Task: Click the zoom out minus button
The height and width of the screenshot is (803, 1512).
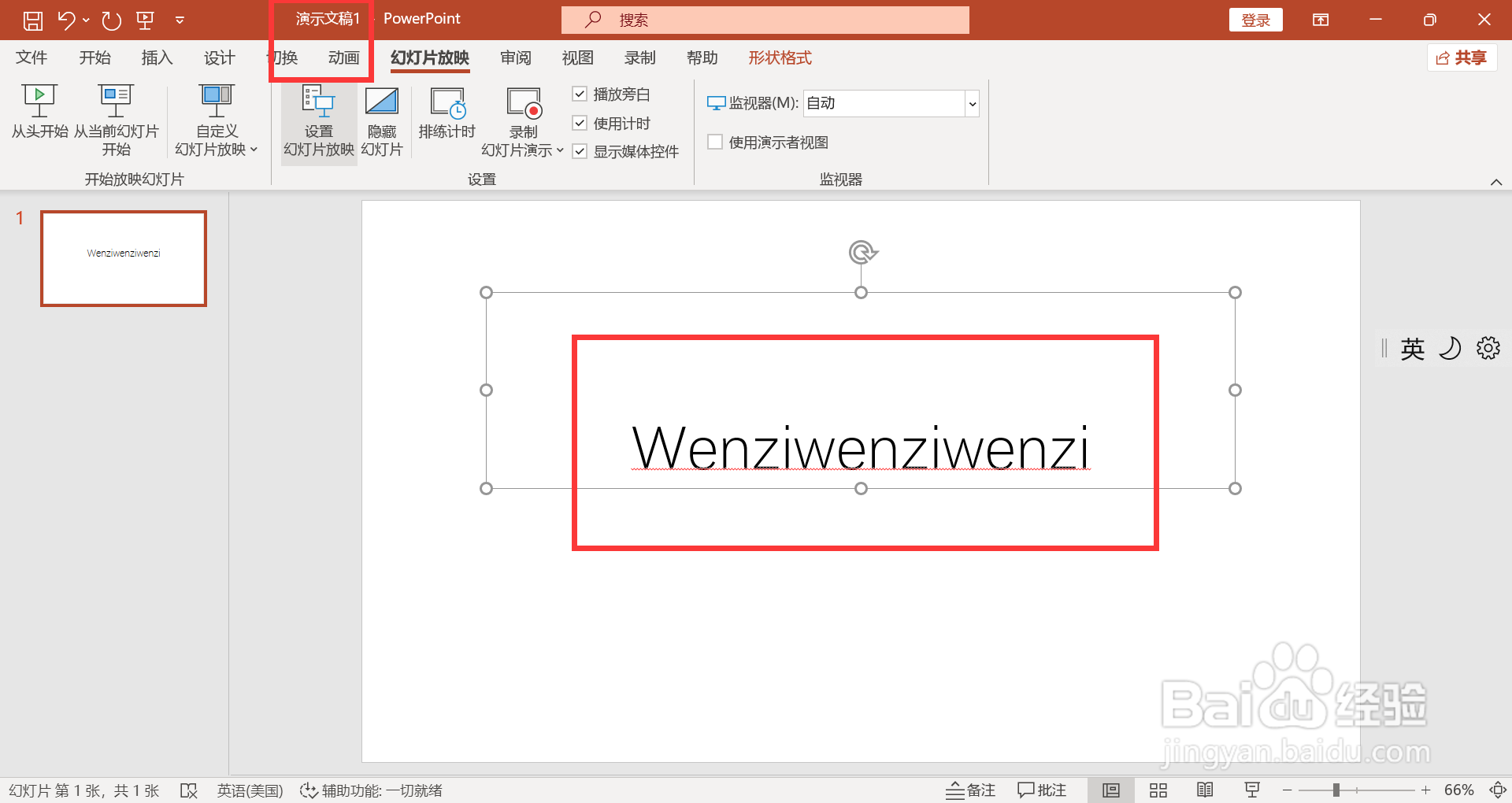Action: pyautogui.click(x=1287, y=790)
